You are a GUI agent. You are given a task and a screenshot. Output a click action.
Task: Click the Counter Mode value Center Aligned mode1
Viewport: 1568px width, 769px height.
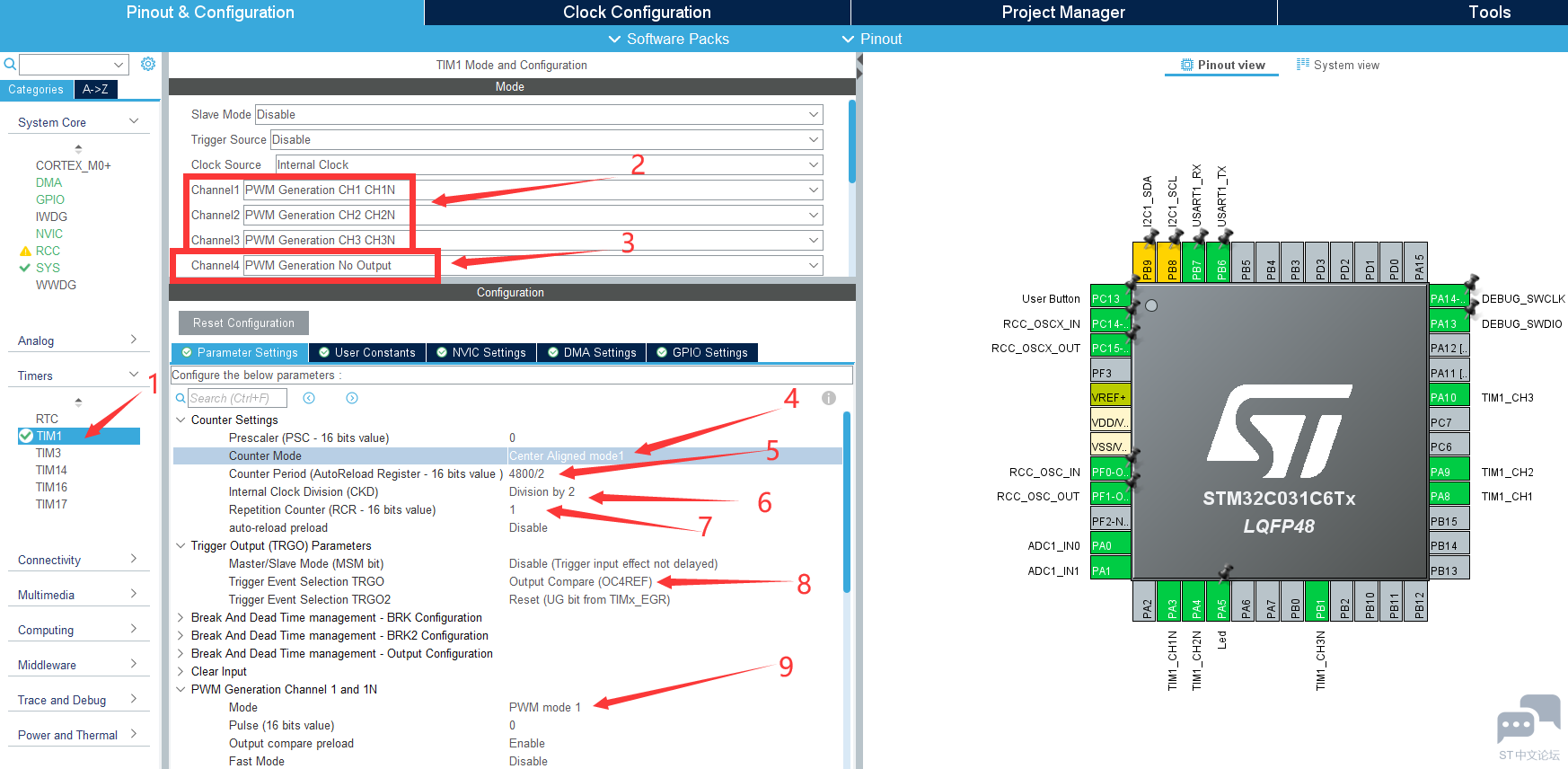567,455
